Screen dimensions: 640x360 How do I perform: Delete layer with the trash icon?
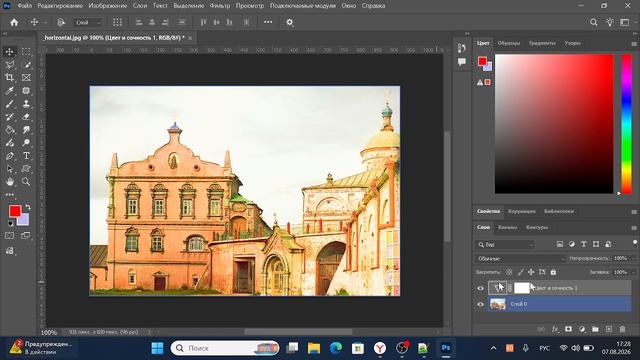tap(622, 329)
